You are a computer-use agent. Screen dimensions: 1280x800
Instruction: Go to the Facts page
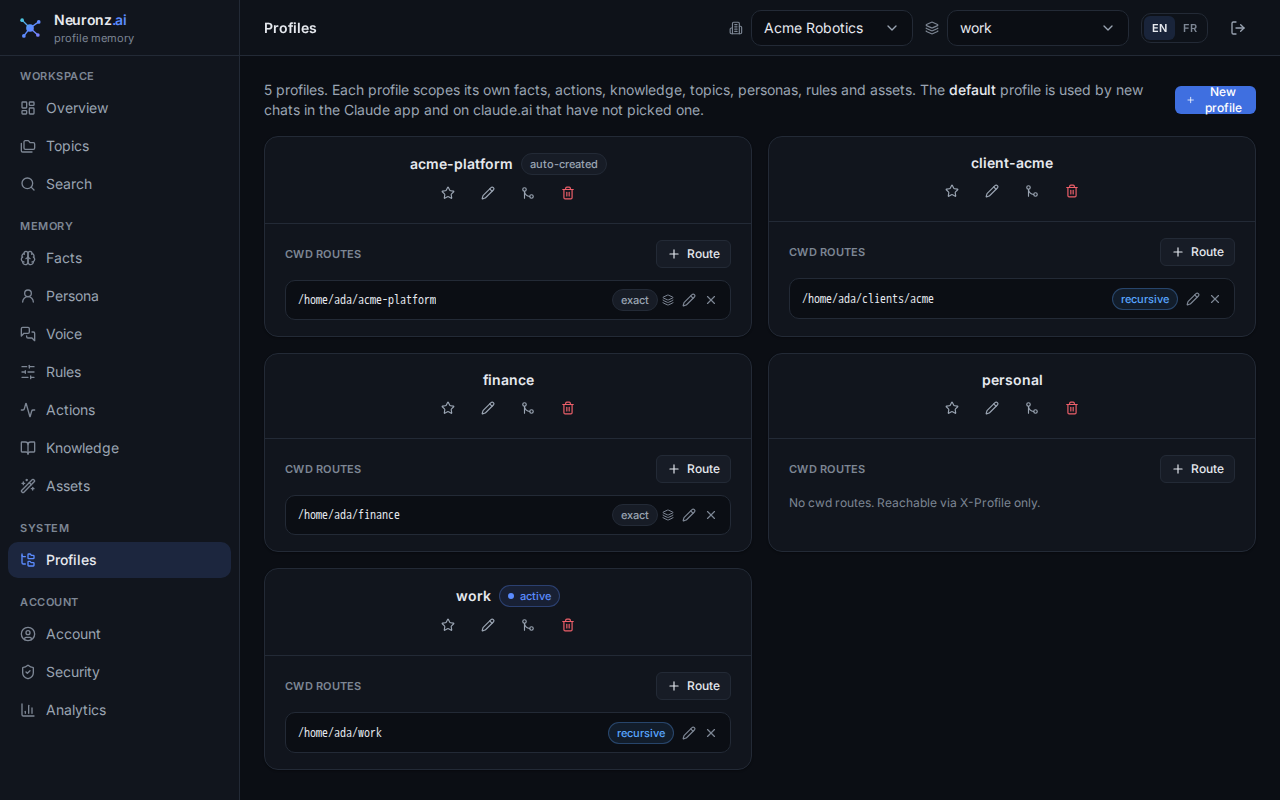pyautogui.click(x=119, y=258)
